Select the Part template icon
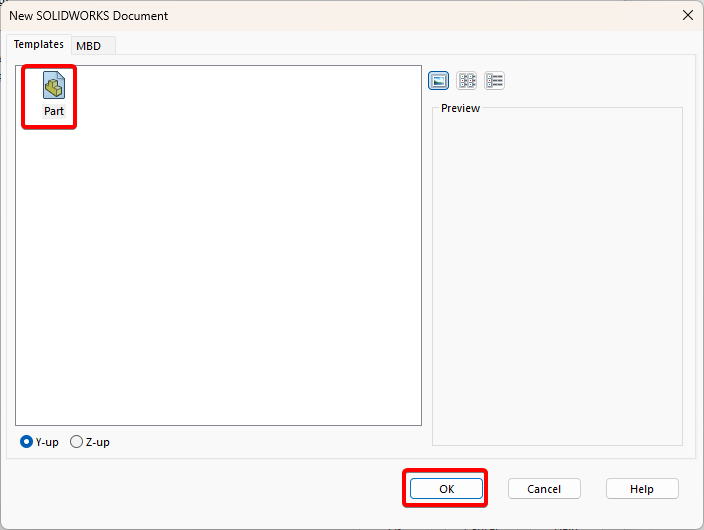The height and width of the screenshot is (530, 704). pyautogui.click(x=54, y=85)
